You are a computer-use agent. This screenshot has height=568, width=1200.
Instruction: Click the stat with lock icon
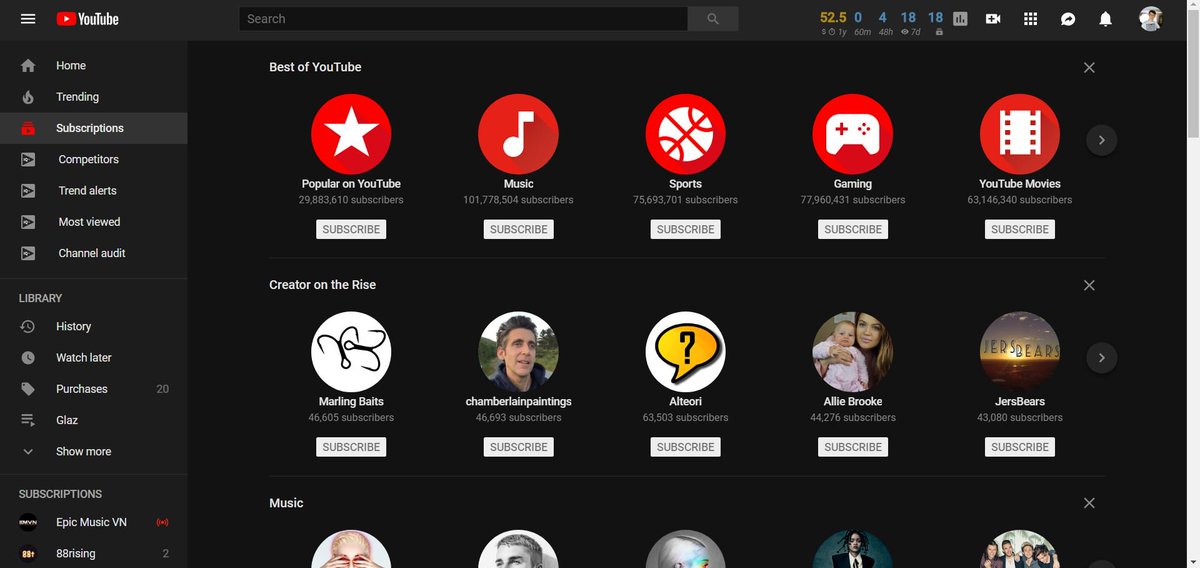click(x=936, y=23)
